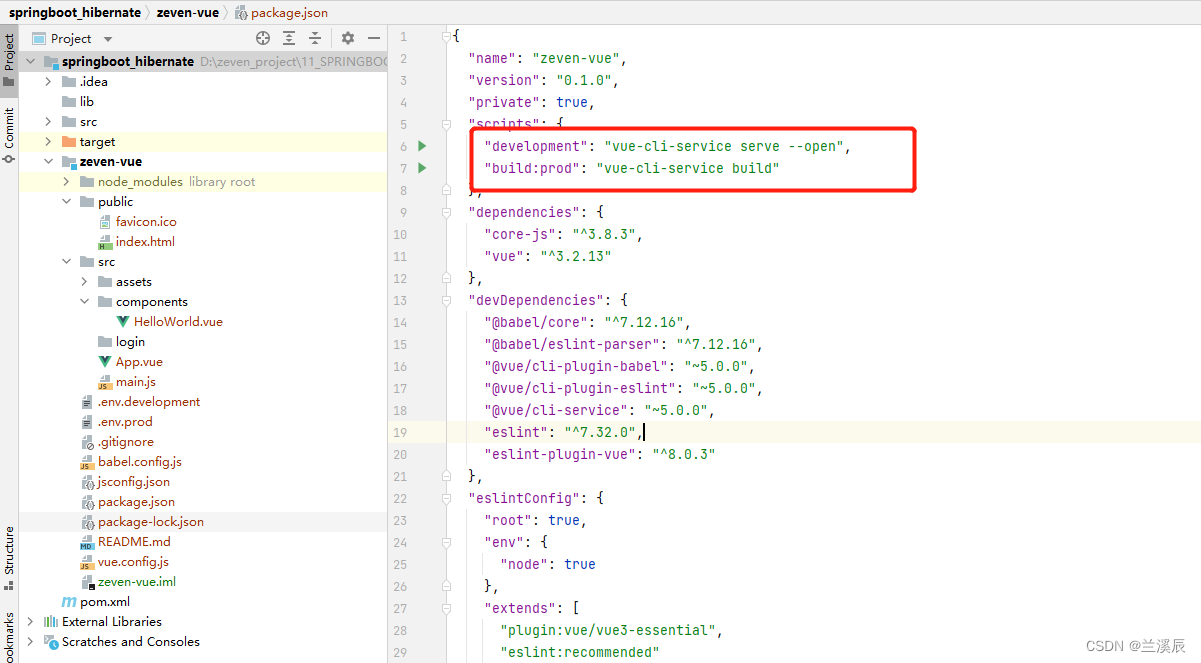Open Project panel settings gear
Viewport: 1201px width, 663px height.
point(348,38)
